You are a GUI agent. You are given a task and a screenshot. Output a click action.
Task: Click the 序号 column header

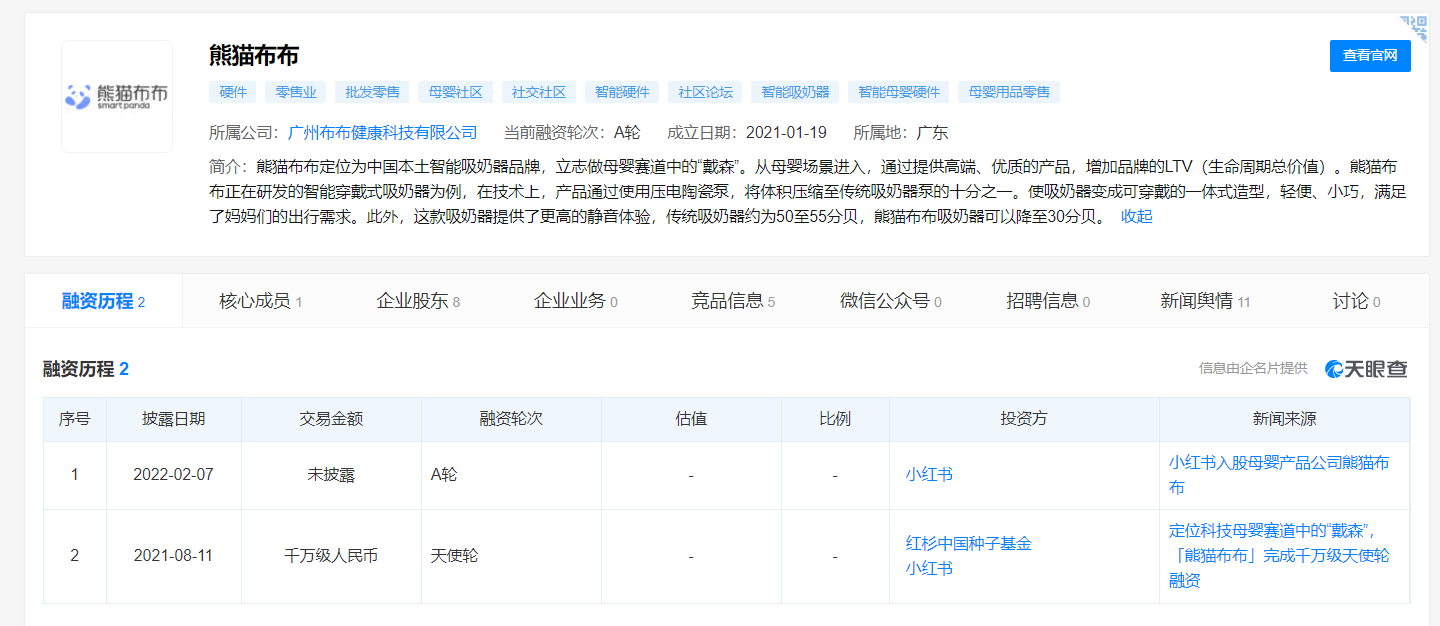(x=75, y=419)
